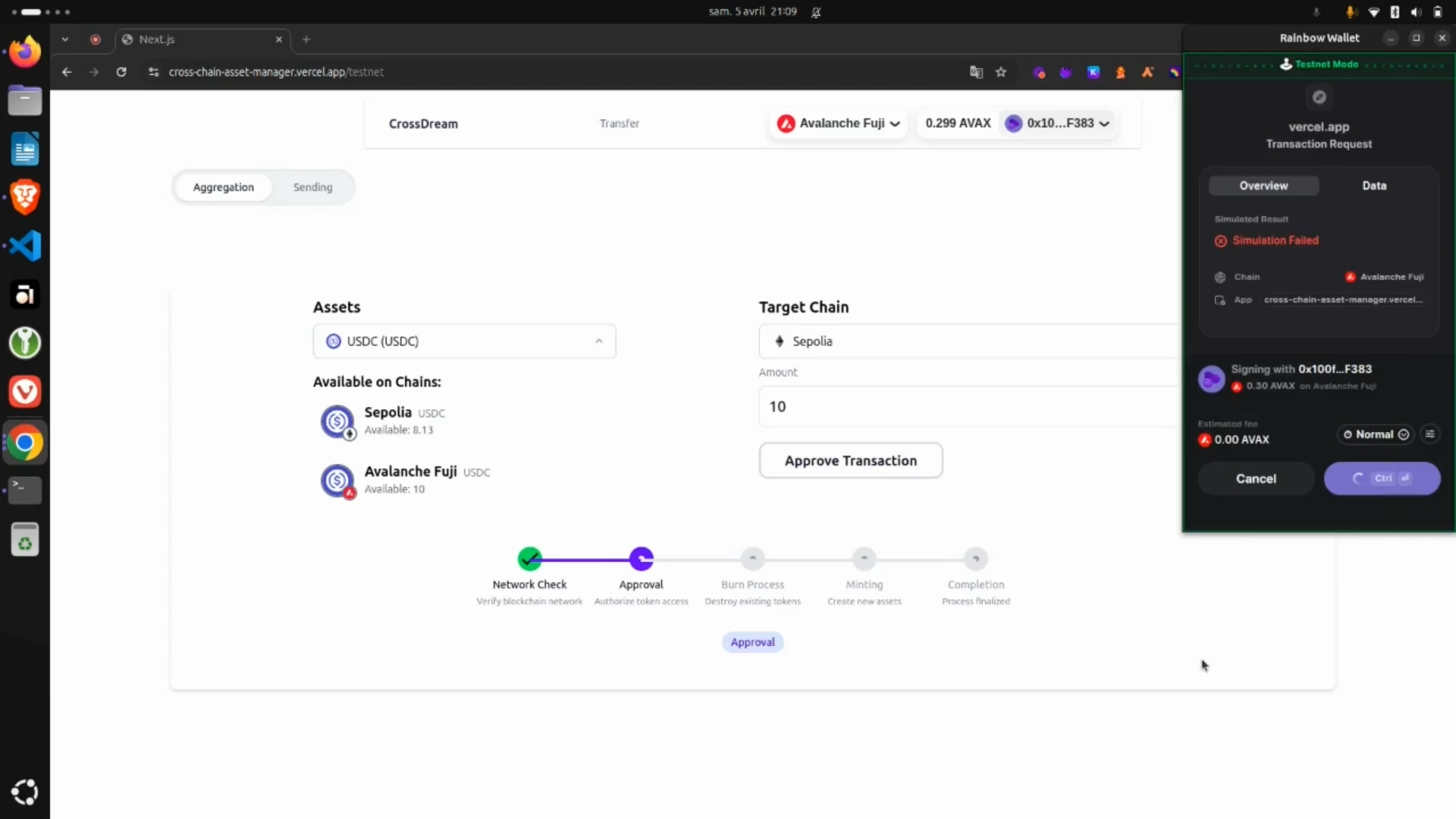Click the Amount input field

(x=969, y=407)
